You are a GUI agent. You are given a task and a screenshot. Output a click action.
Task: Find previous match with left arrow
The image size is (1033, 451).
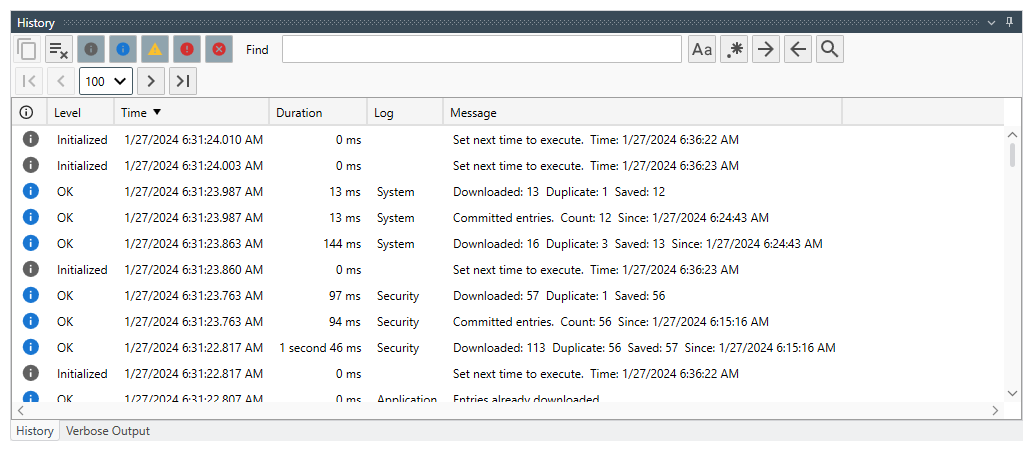pos(797,49)
